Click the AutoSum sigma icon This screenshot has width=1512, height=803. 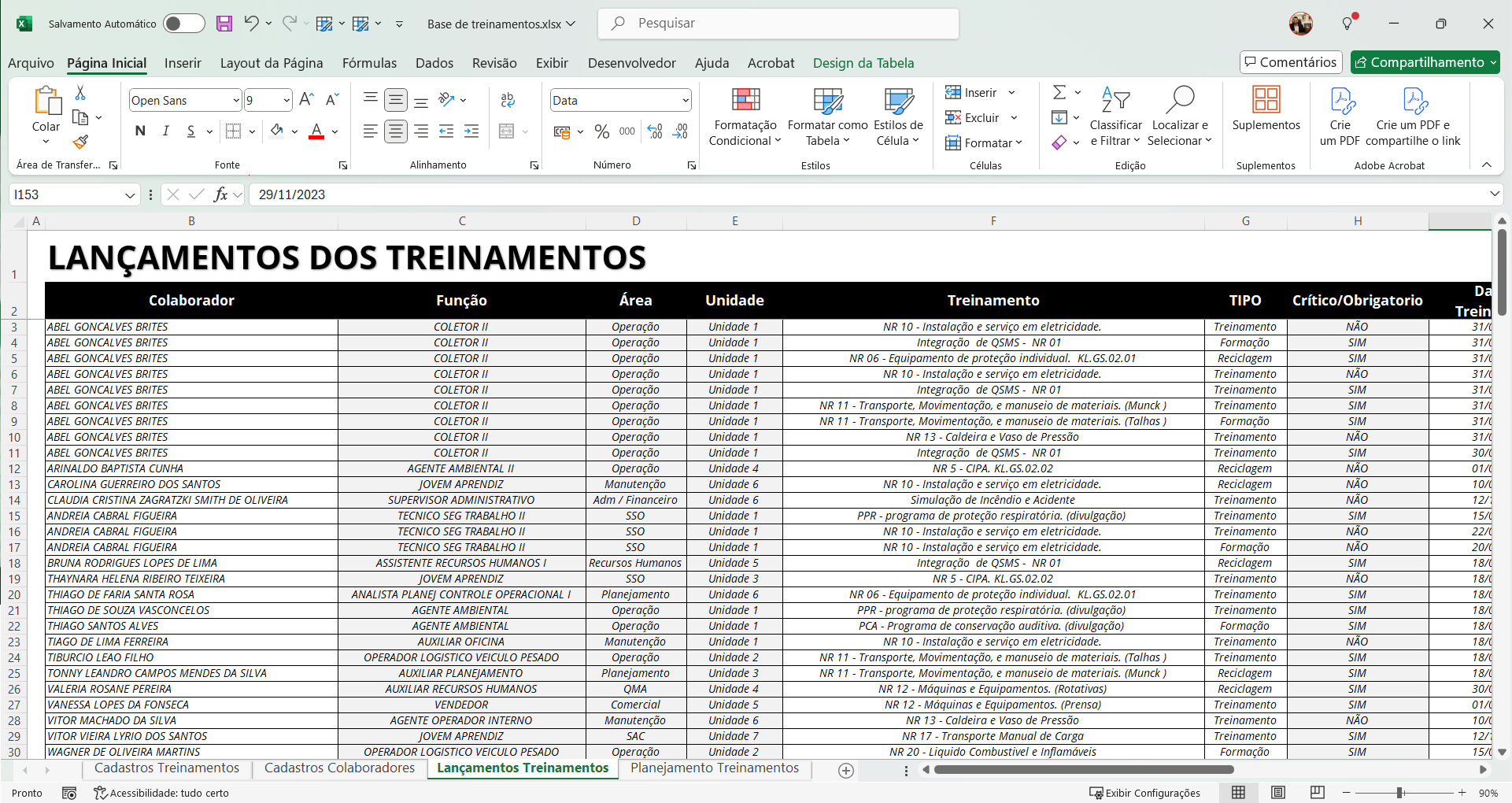coord(1059,93)
